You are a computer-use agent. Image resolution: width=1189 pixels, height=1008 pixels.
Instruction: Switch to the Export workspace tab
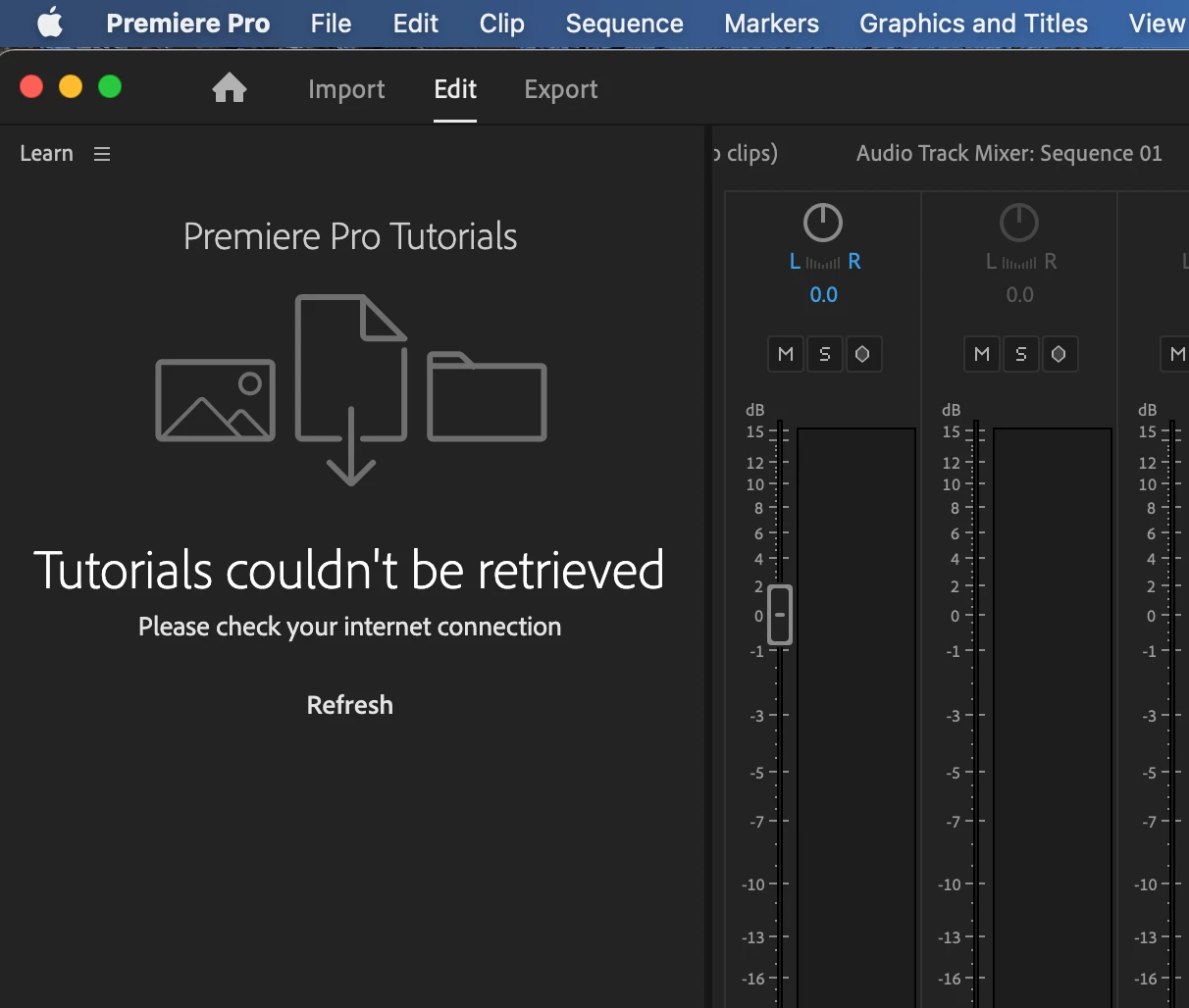pos(561,89)
